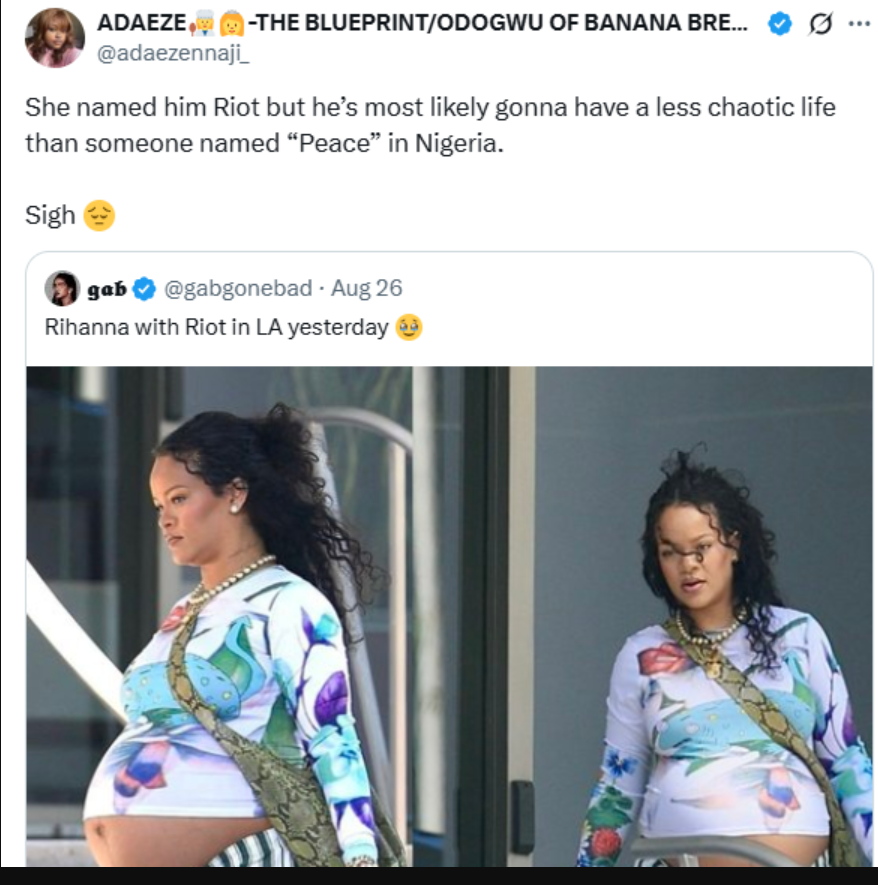Viewport: 878px width, 885px height.
Task: Click the "She named him Riot" tweet text
Action: coord(430,124)
